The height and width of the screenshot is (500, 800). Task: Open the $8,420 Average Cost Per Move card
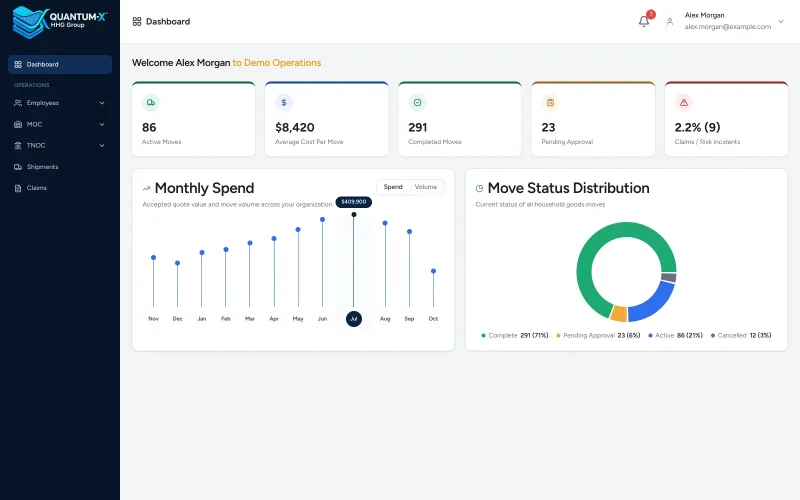(x=327, y=119)
